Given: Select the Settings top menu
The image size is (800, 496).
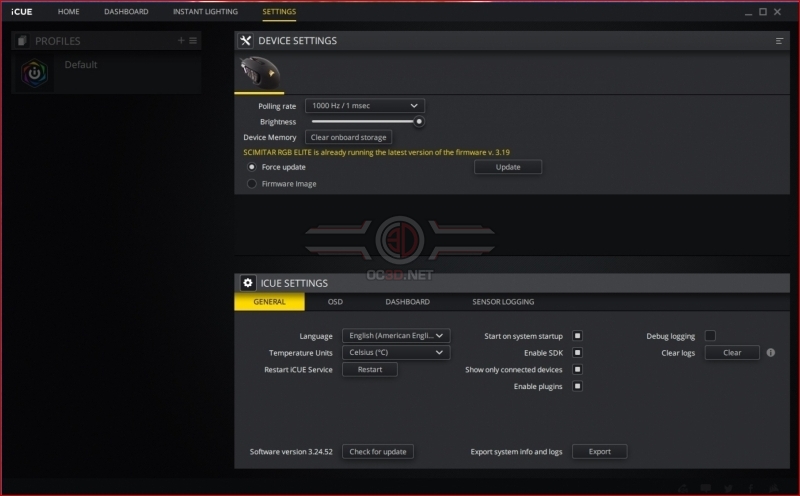Looking at the screenshot, I should (x=279, y=11).
